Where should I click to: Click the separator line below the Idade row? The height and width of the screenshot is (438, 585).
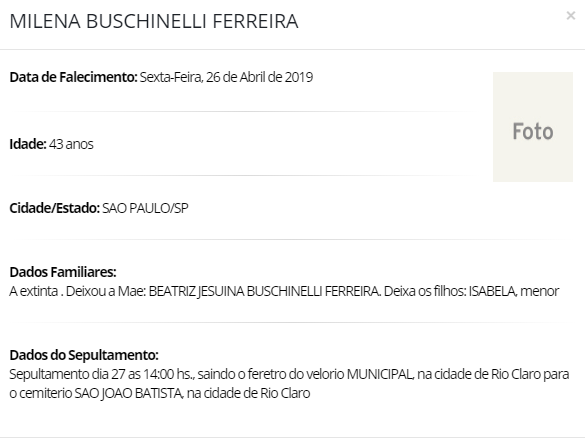[246, 175]
